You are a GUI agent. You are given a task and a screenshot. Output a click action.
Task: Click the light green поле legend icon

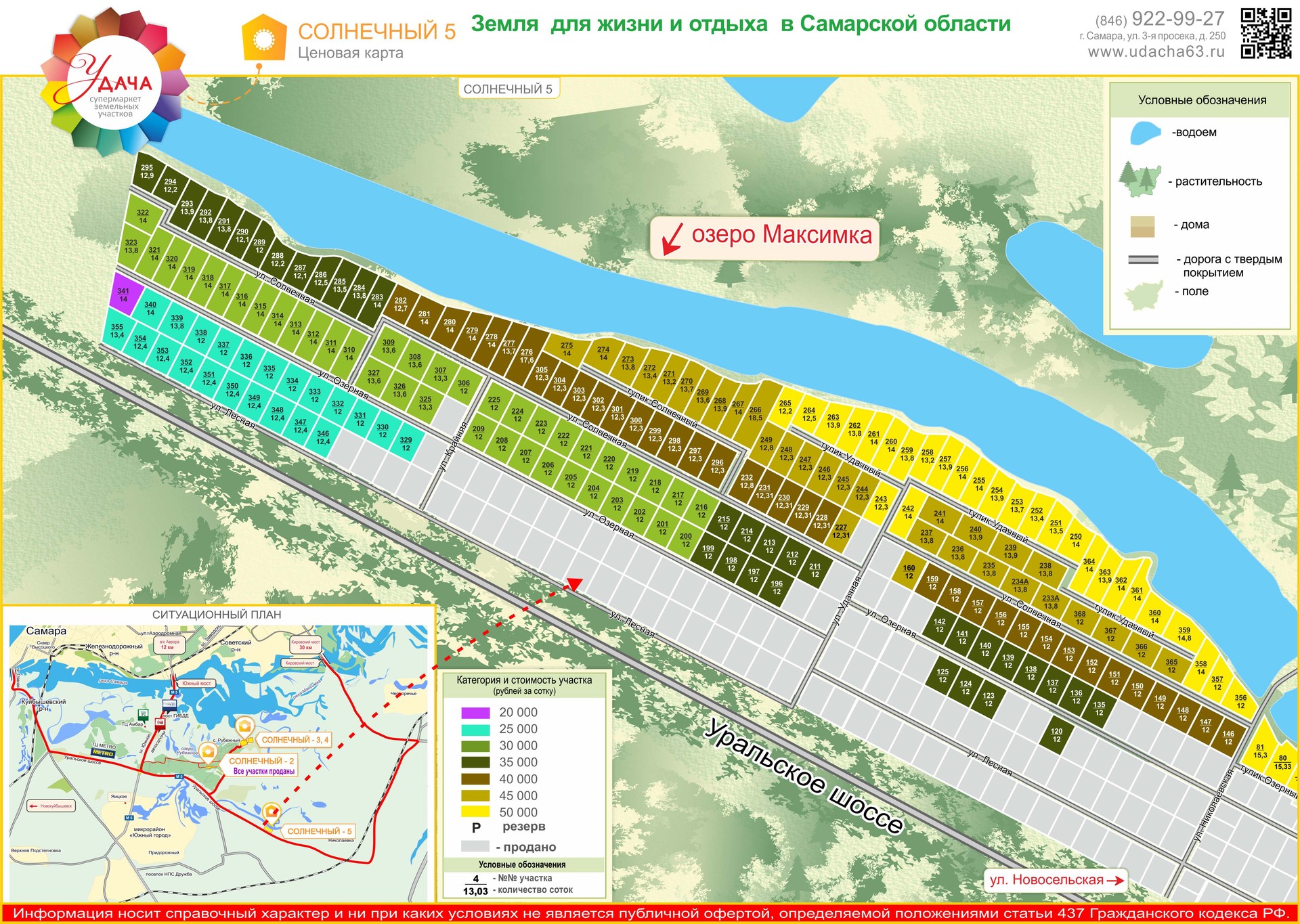coord(1143,296)
